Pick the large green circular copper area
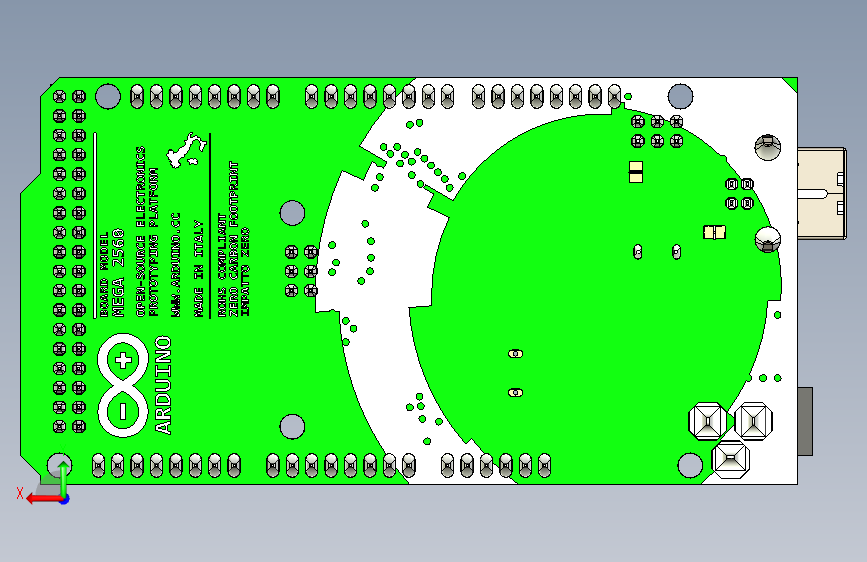867x562 pixels. (x=597, y=299)
